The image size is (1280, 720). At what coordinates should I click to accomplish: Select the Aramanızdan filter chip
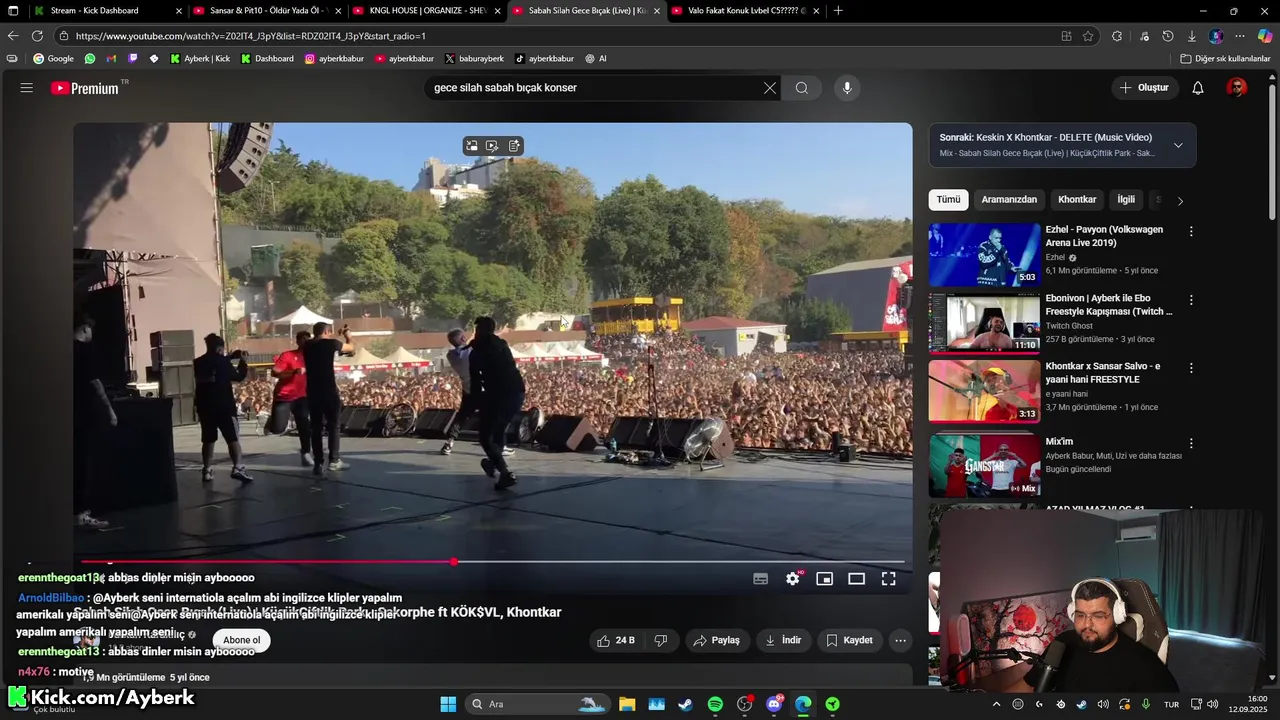[1009, 200]
